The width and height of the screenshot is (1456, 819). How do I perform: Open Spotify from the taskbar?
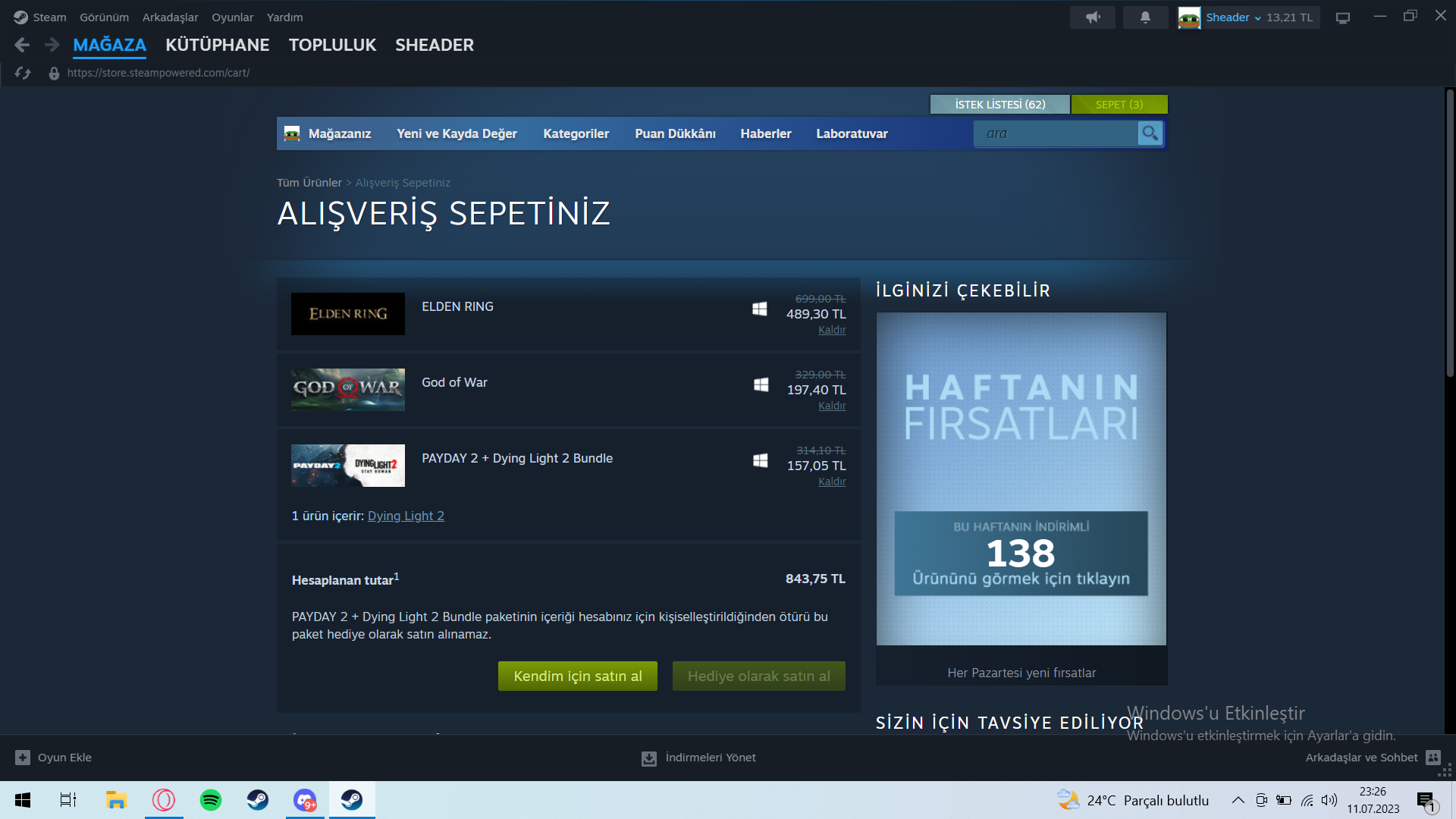(x=210, y=800)
